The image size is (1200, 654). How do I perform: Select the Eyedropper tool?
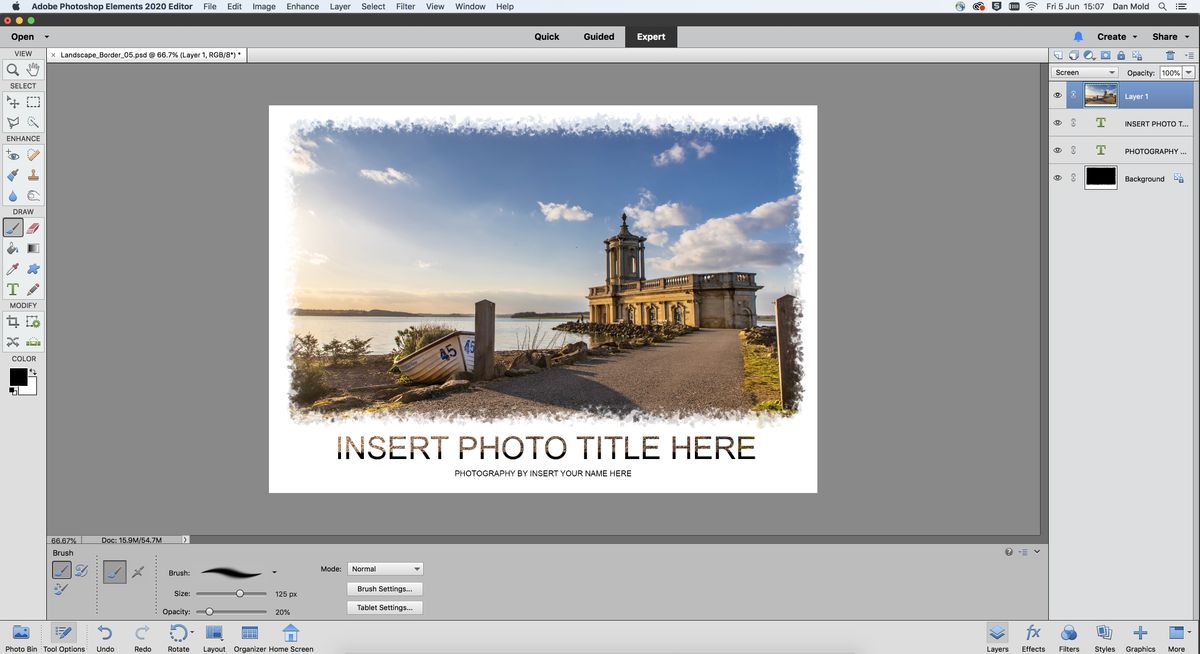12,268
